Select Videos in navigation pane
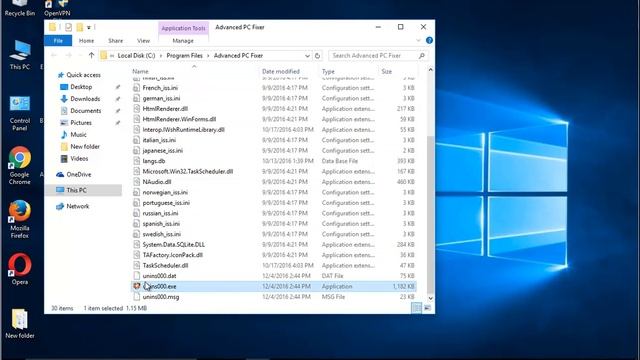 [x=79, y=158]
